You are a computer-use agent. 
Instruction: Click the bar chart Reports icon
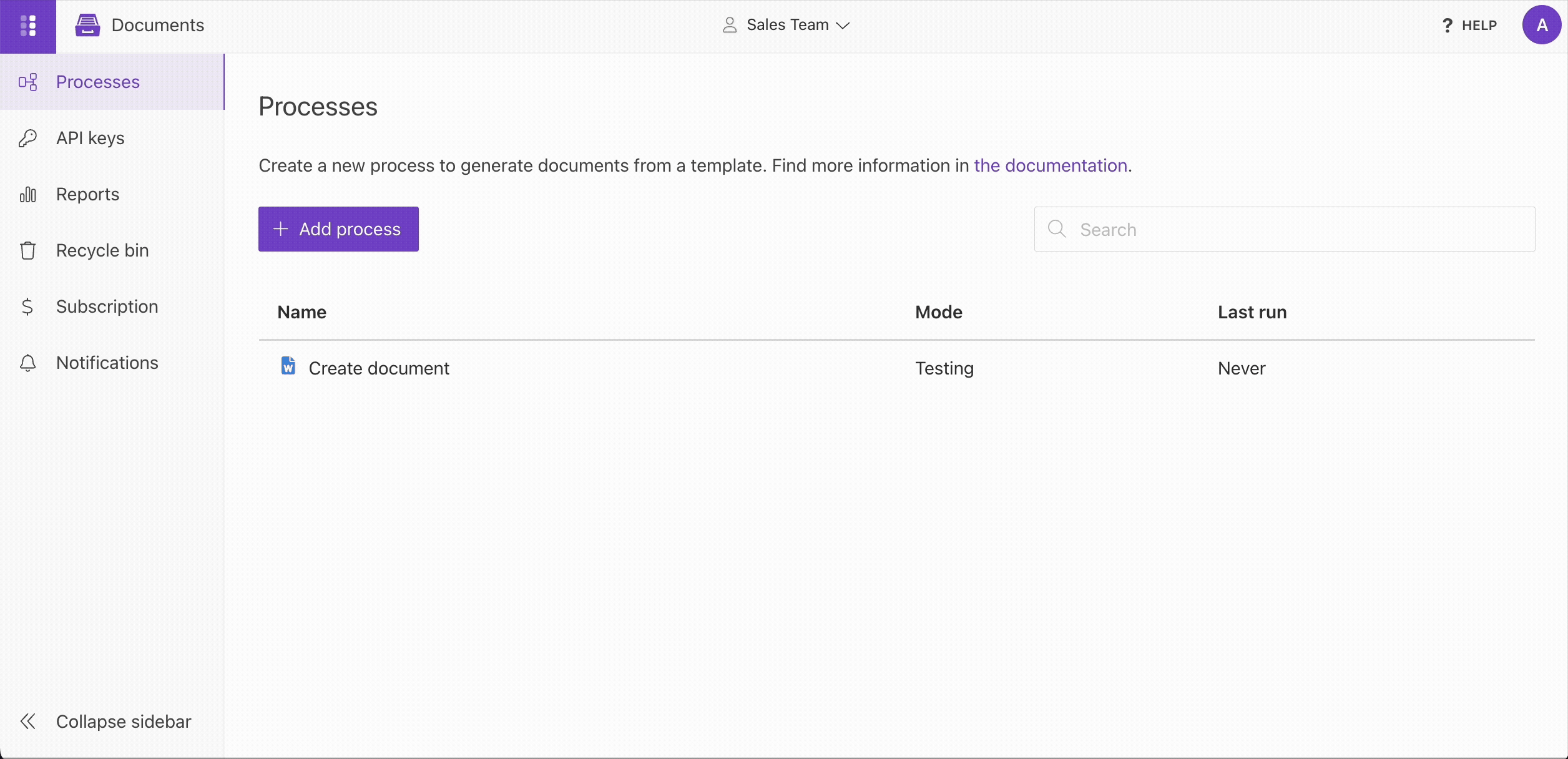pyautogui.click(x=28, y=194)
